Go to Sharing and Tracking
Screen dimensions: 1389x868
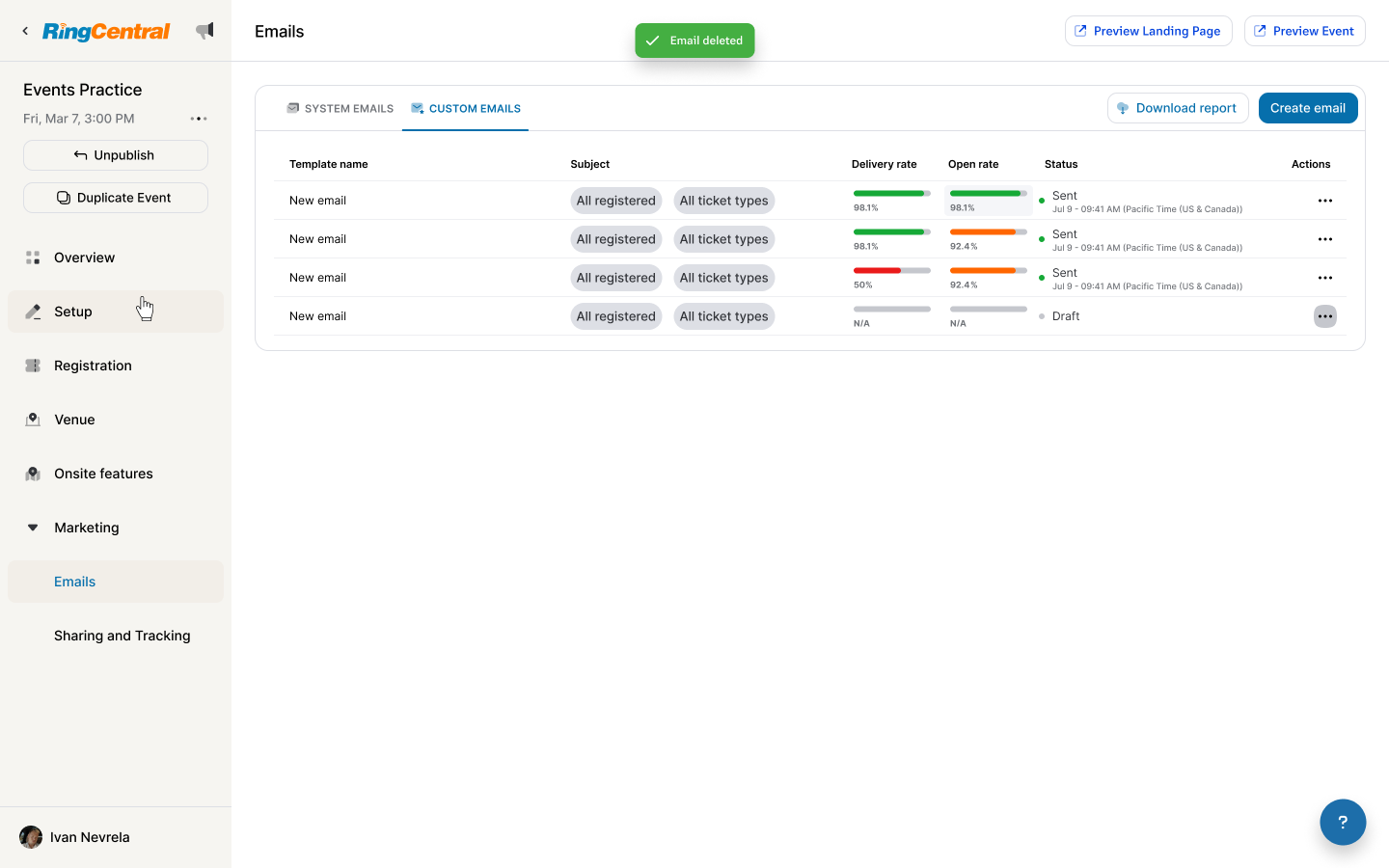tap(122, 636)
